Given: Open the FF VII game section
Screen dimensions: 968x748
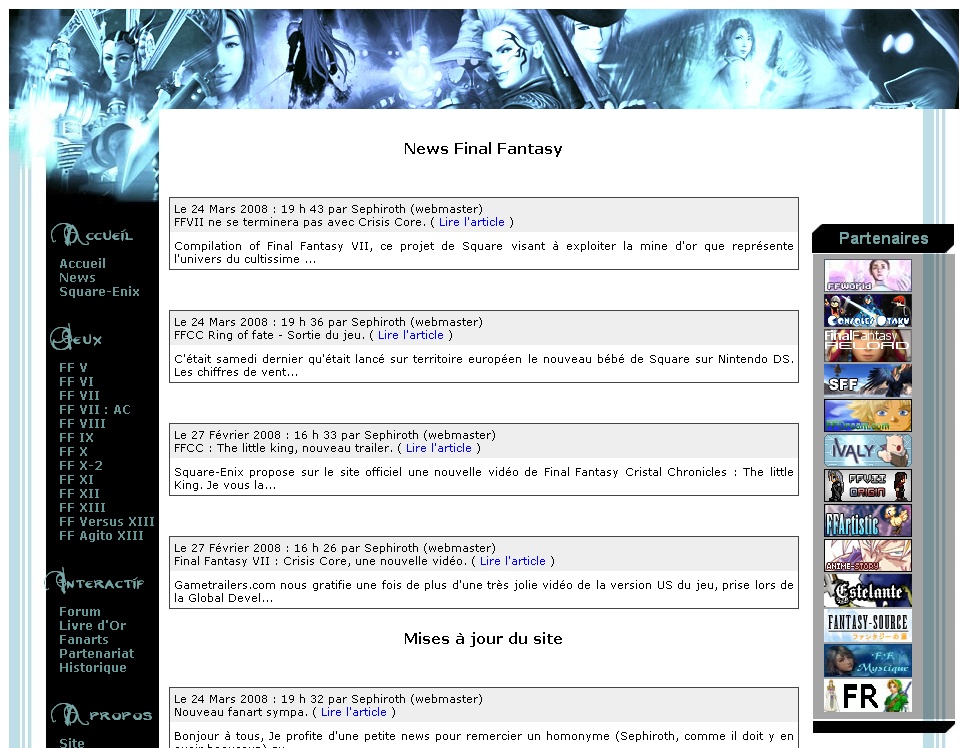Looking at the screenshot, I should (79, 396).
